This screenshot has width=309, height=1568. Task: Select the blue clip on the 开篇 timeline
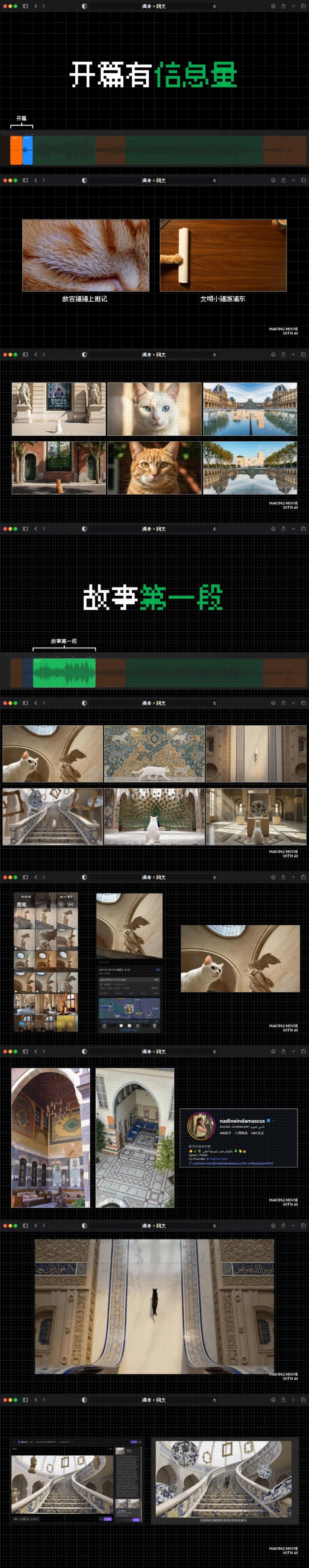(28, 150)
